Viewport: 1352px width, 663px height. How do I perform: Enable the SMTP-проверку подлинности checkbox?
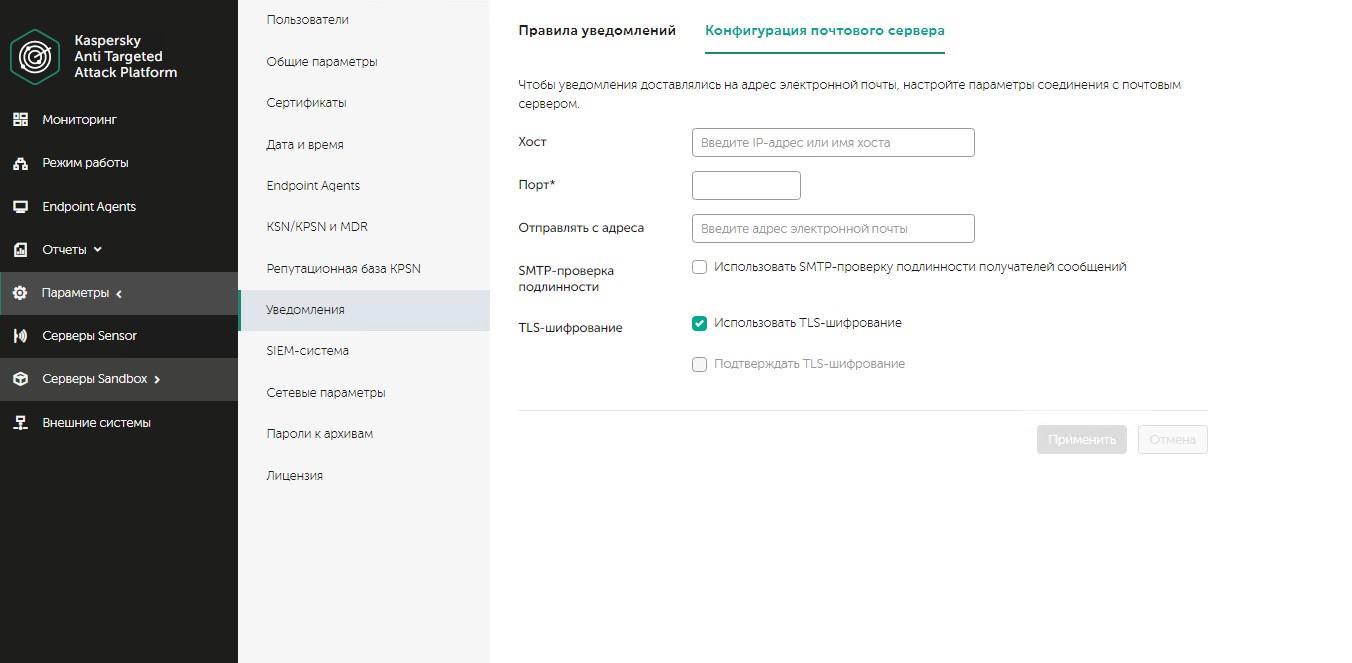pos(700,267)
